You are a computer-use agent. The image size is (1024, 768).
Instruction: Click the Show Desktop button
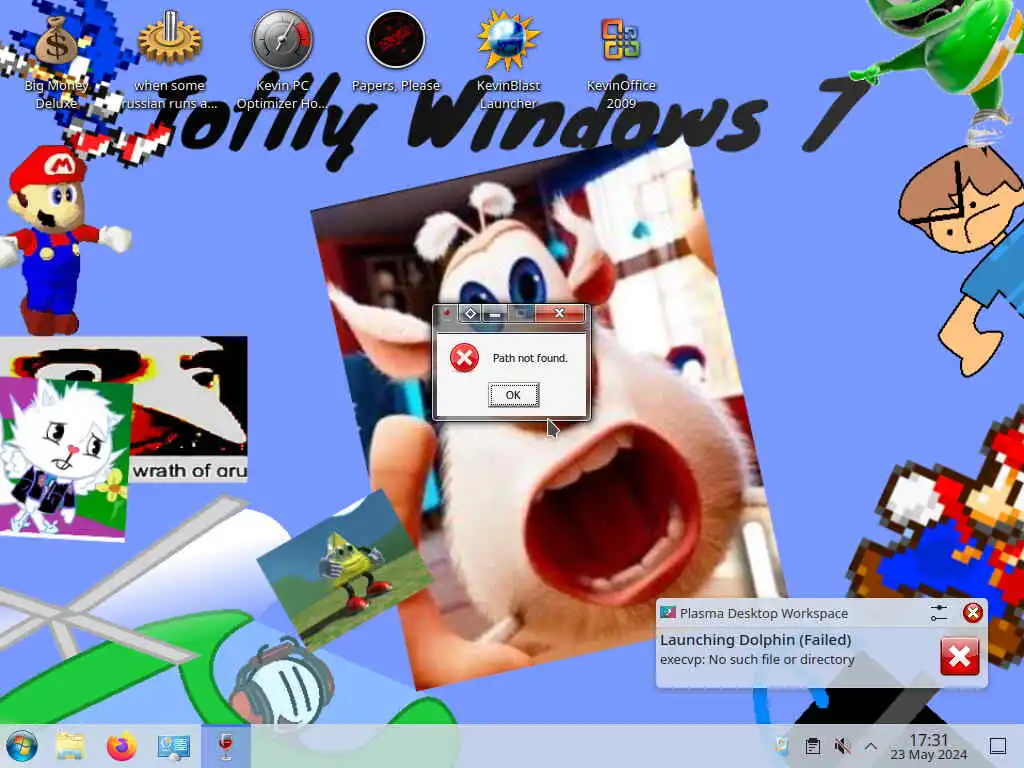click(997, 746)
